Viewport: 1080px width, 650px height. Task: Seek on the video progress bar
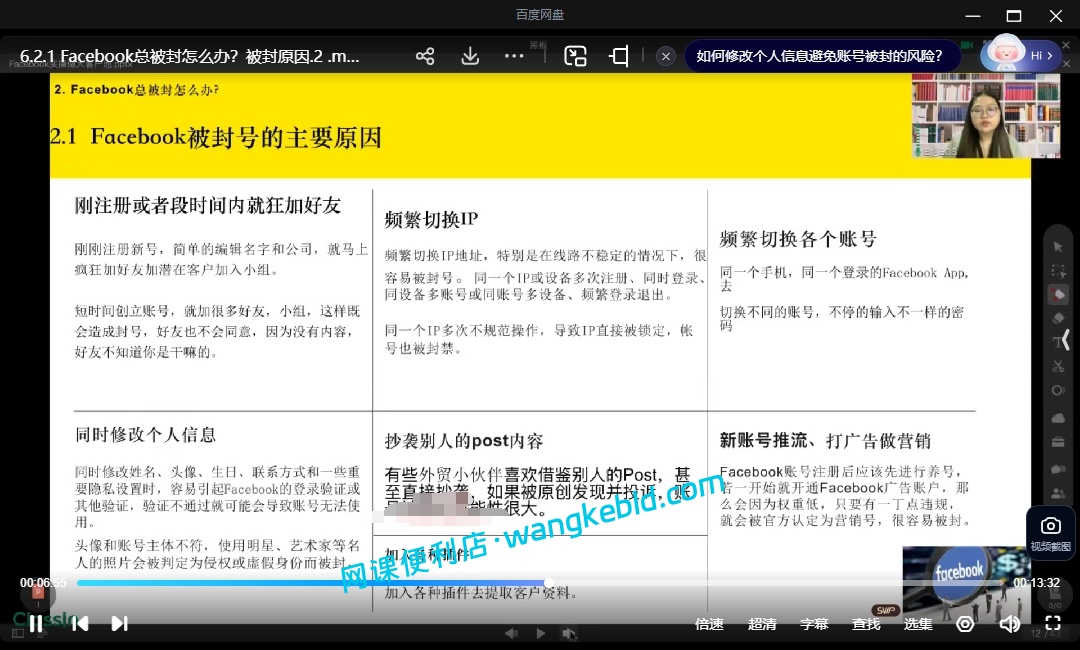point(540,583)
